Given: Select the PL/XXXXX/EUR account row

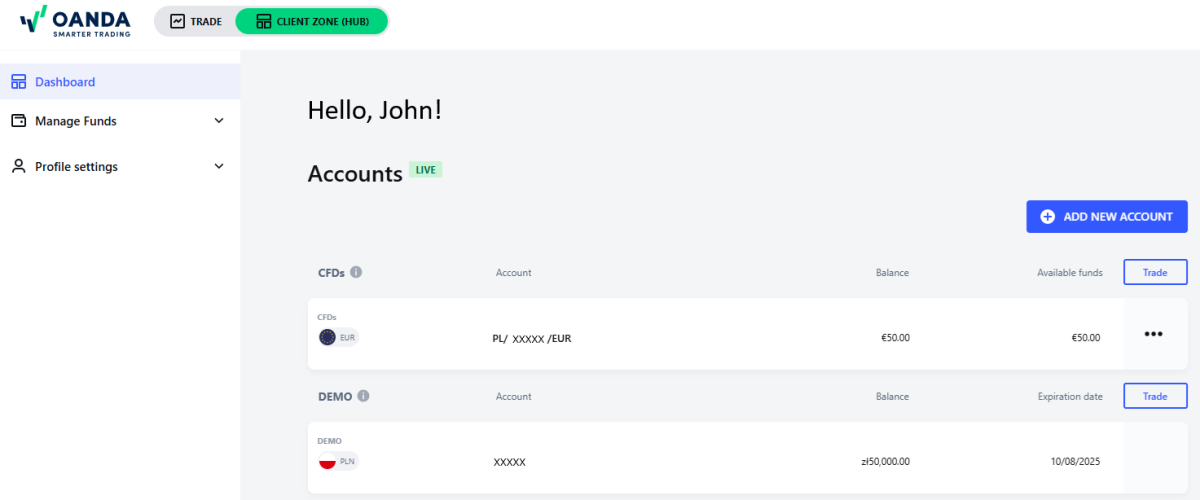Looking at the screenshot, I should click(532, 338).
